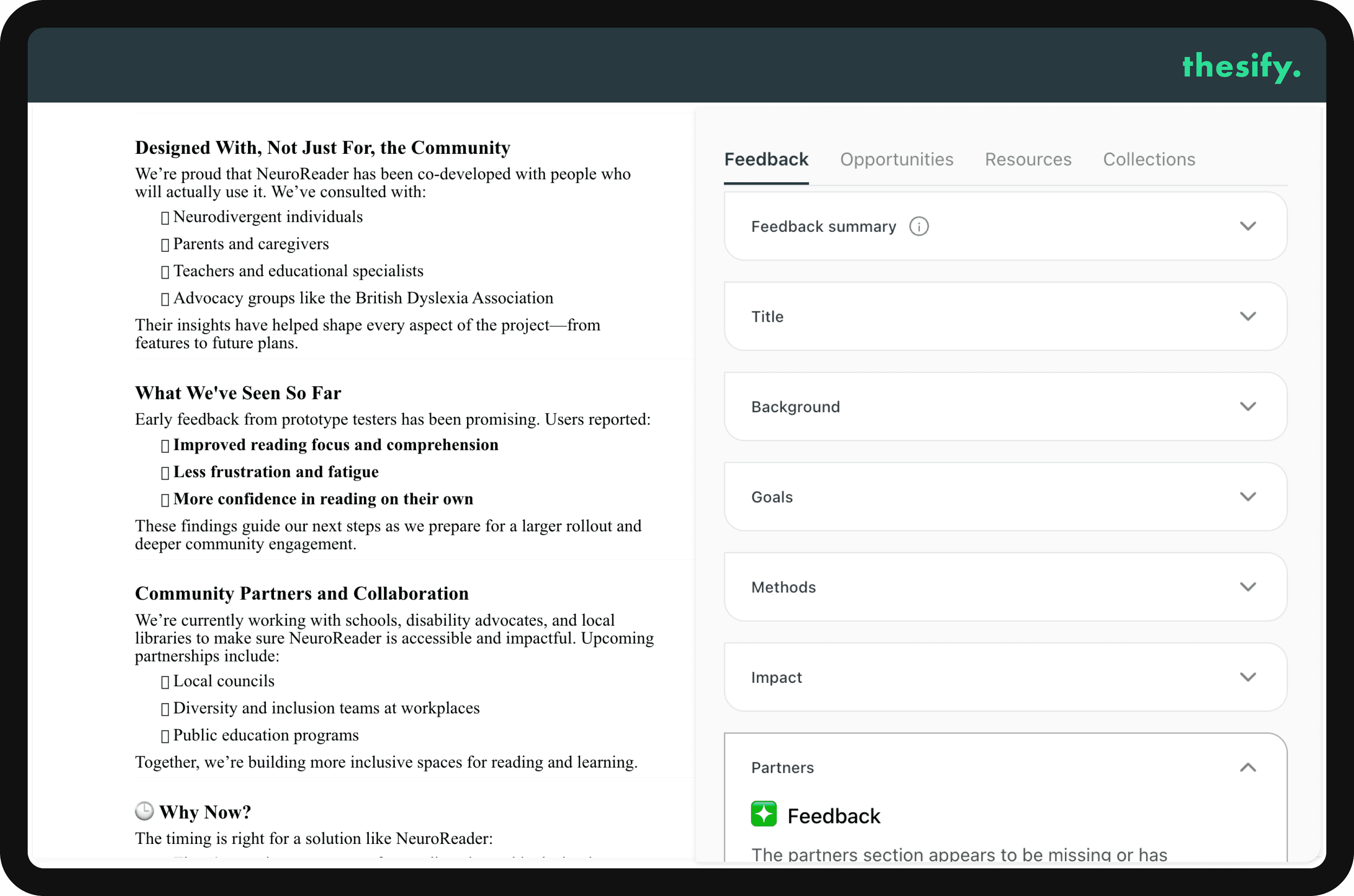This screenshot has width=1354, height=896.
Task: Click the Feedback summary label
Action: (823, 227)
